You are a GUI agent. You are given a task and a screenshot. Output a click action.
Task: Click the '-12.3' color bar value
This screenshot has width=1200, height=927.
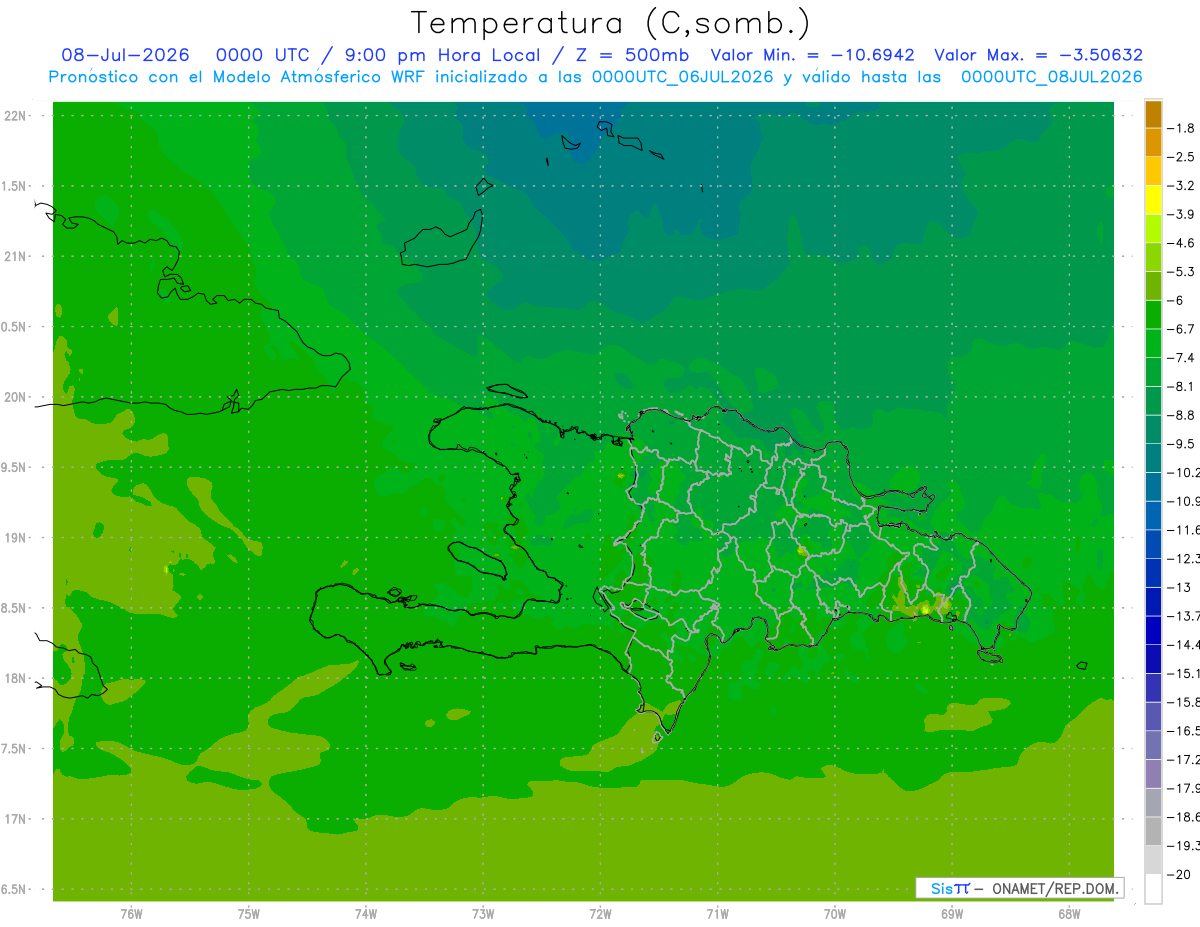click(x=1183, y=558)
